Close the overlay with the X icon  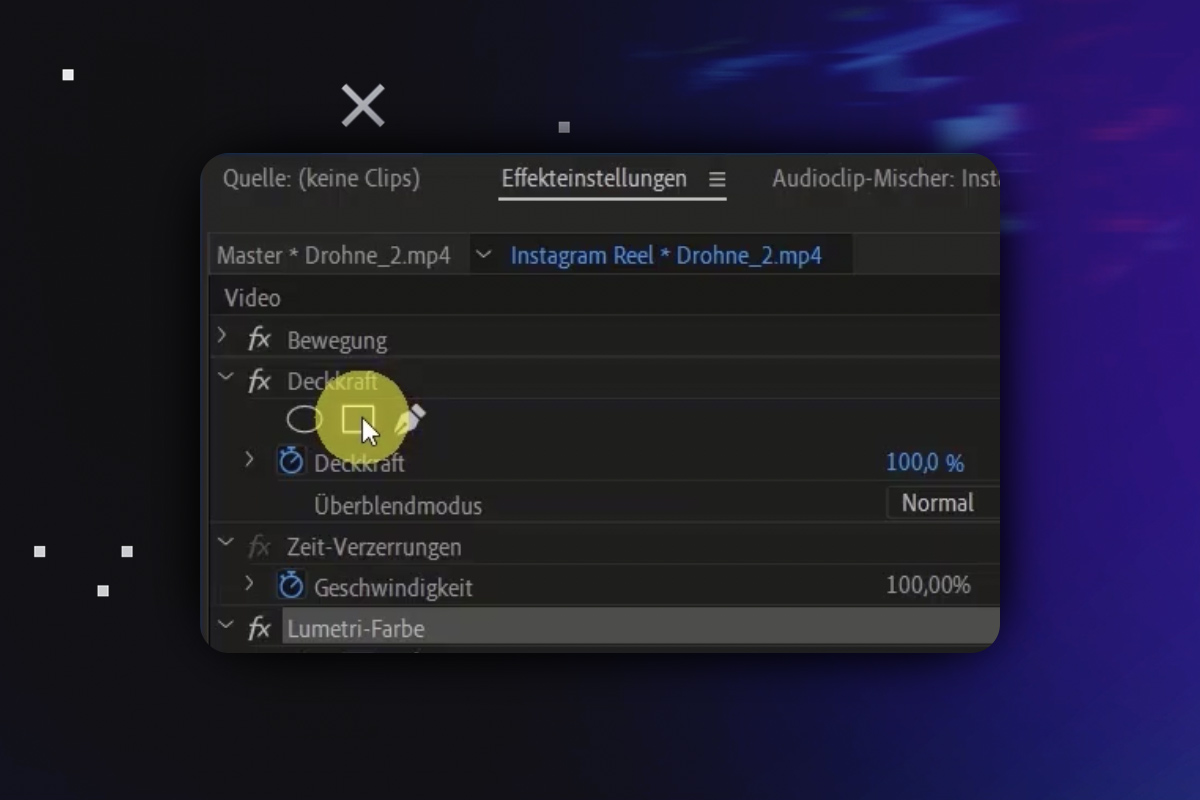(x=363, y=105)
